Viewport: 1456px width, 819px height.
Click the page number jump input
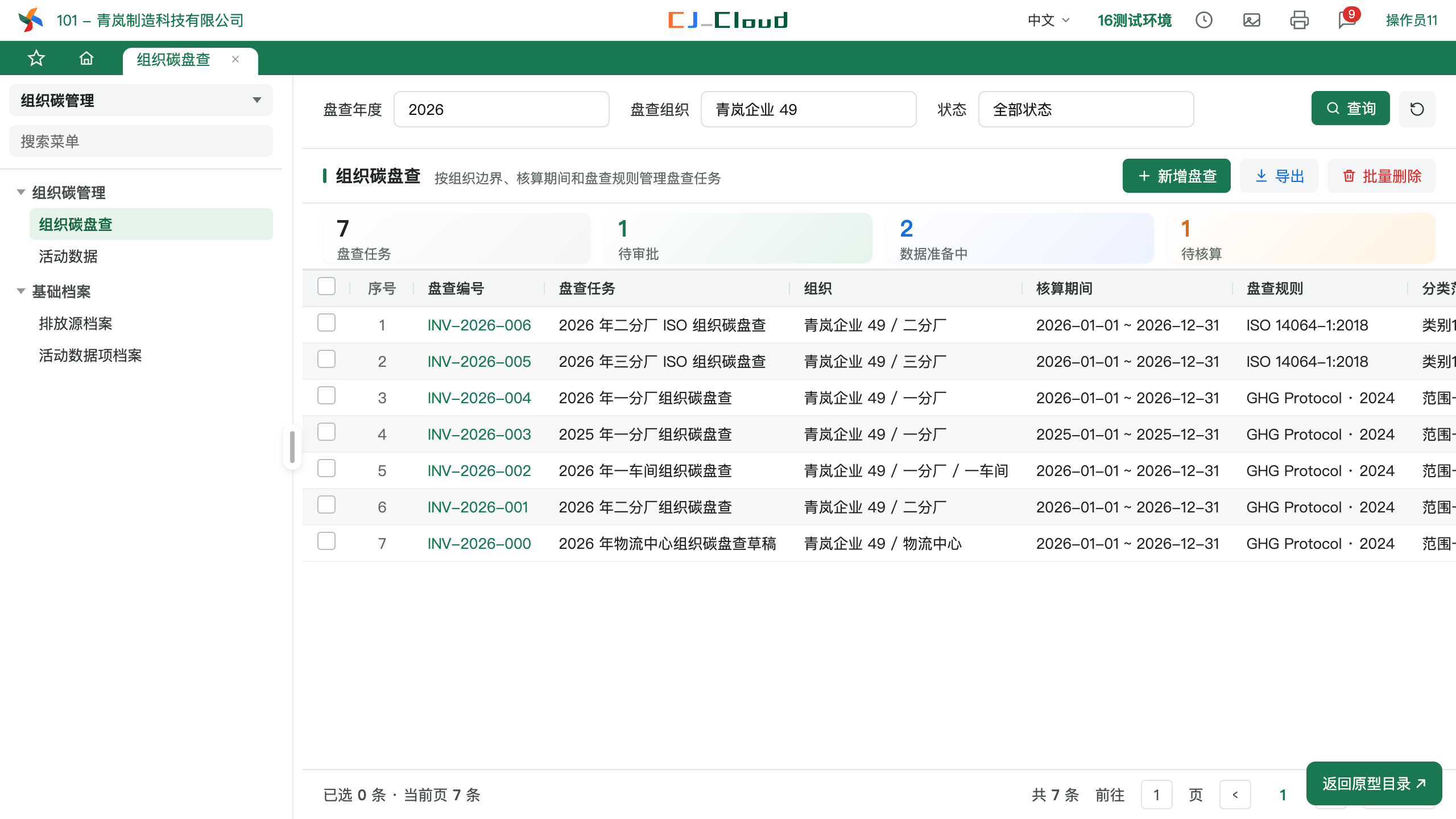coord(1156,795)
